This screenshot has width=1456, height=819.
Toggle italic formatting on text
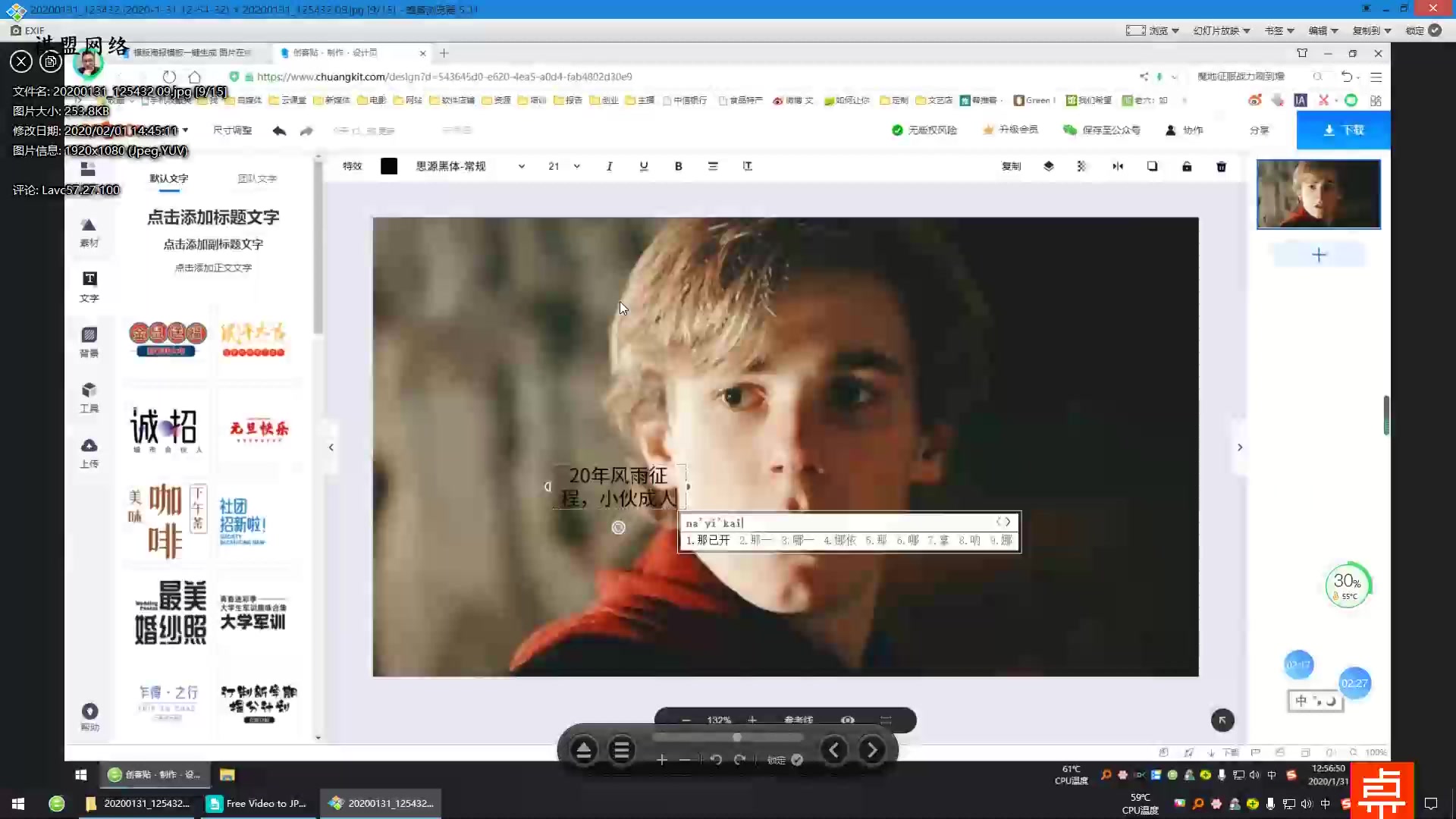[609, 166]
